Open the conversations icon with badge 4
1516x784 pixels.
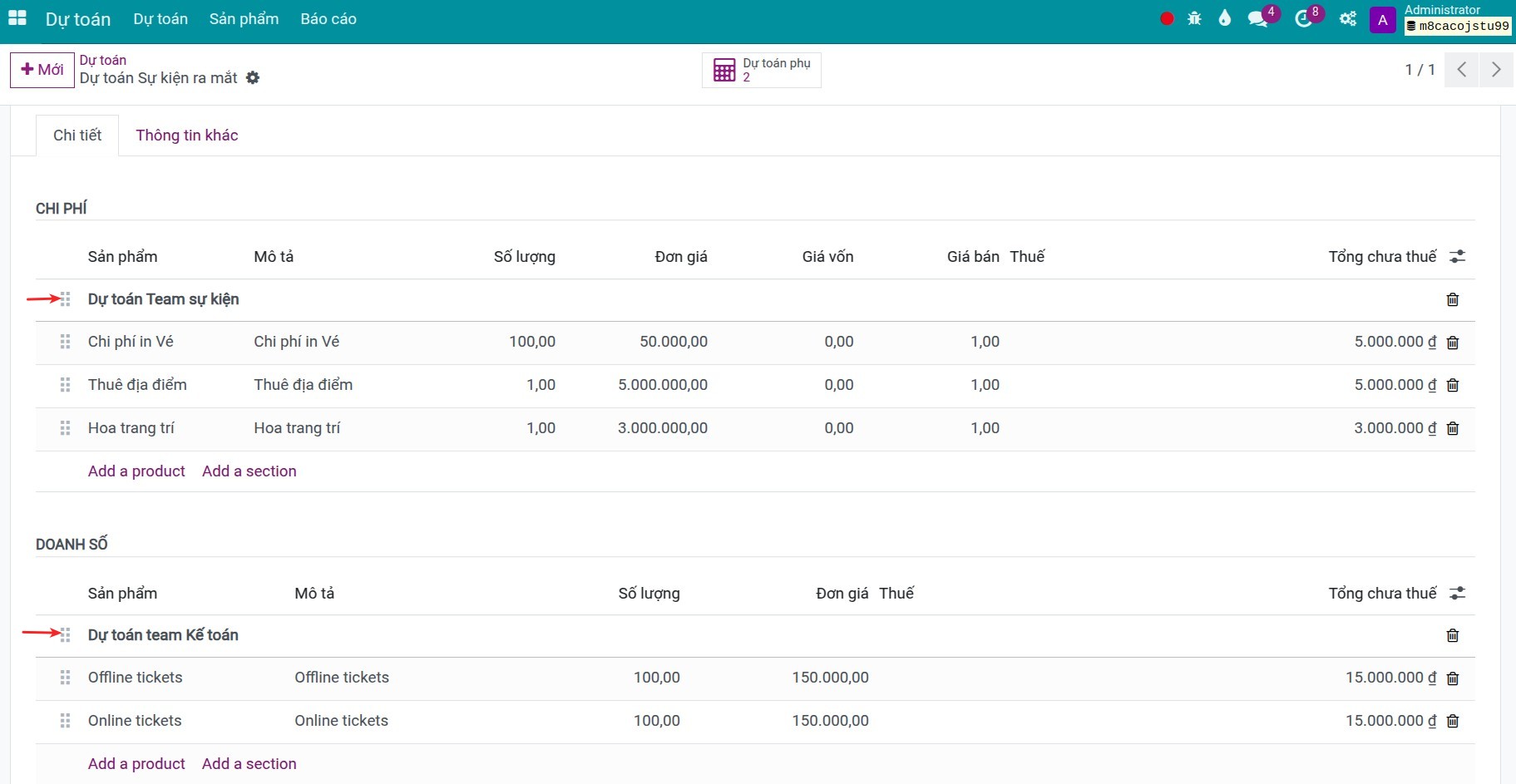pos(1258,18)
